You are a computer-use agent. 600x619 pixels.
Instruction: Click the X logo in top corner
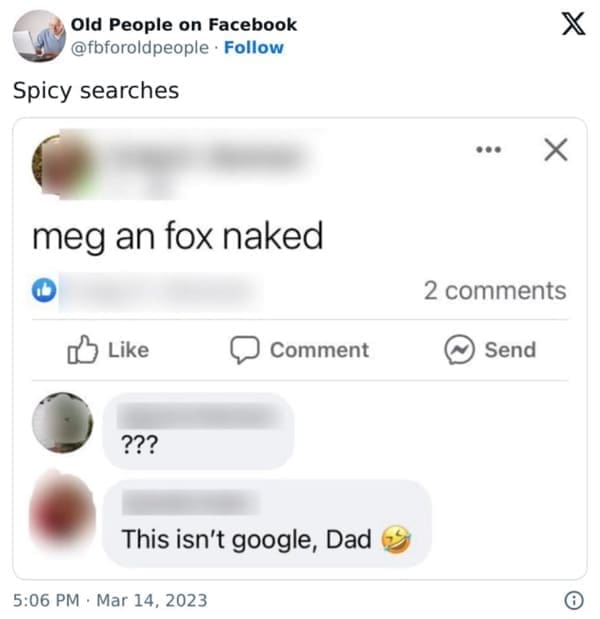[x=573, y=26]
